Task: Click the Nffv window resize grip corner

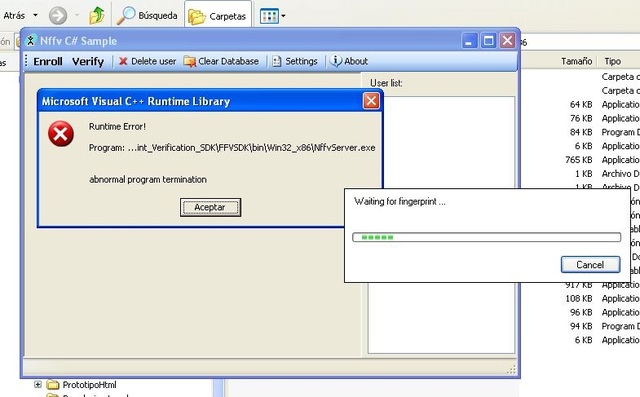Action: 511,370
